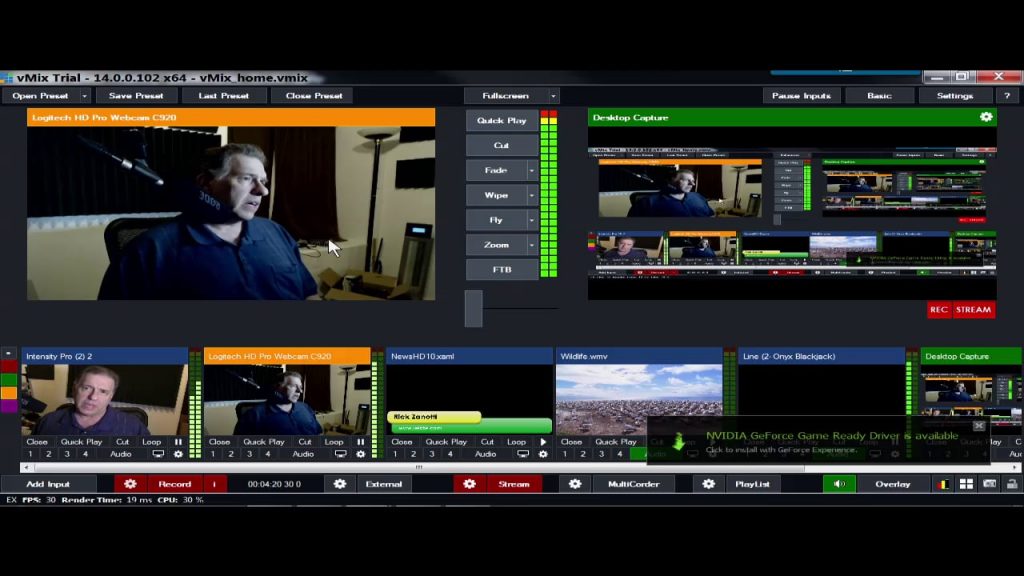Close the NVIDIA driver notification
Screen dimensions: 1024x576
tap(978, 426)
